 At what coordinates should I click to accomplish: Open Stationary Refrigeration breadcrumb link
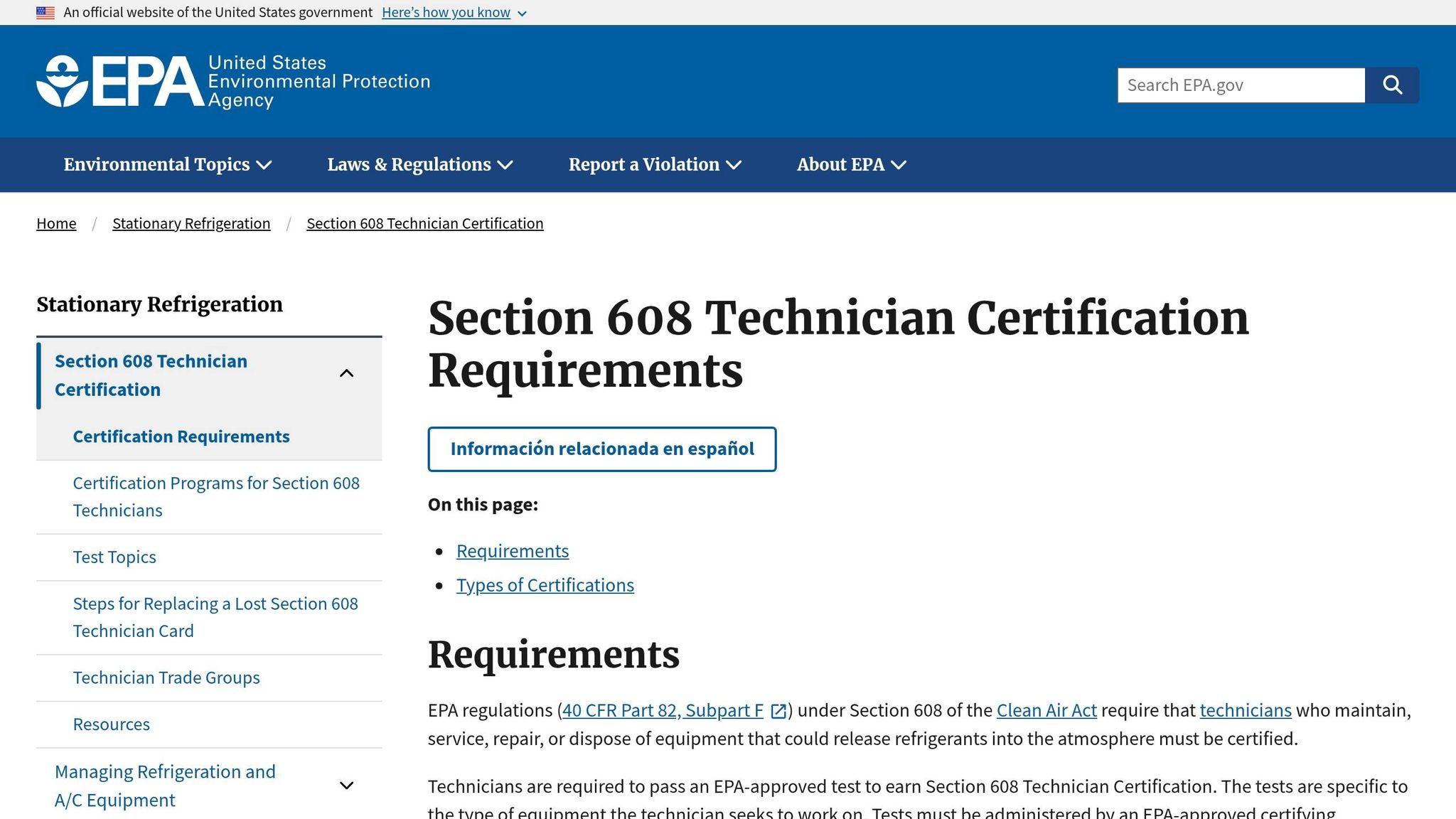[x=191, y=223]
